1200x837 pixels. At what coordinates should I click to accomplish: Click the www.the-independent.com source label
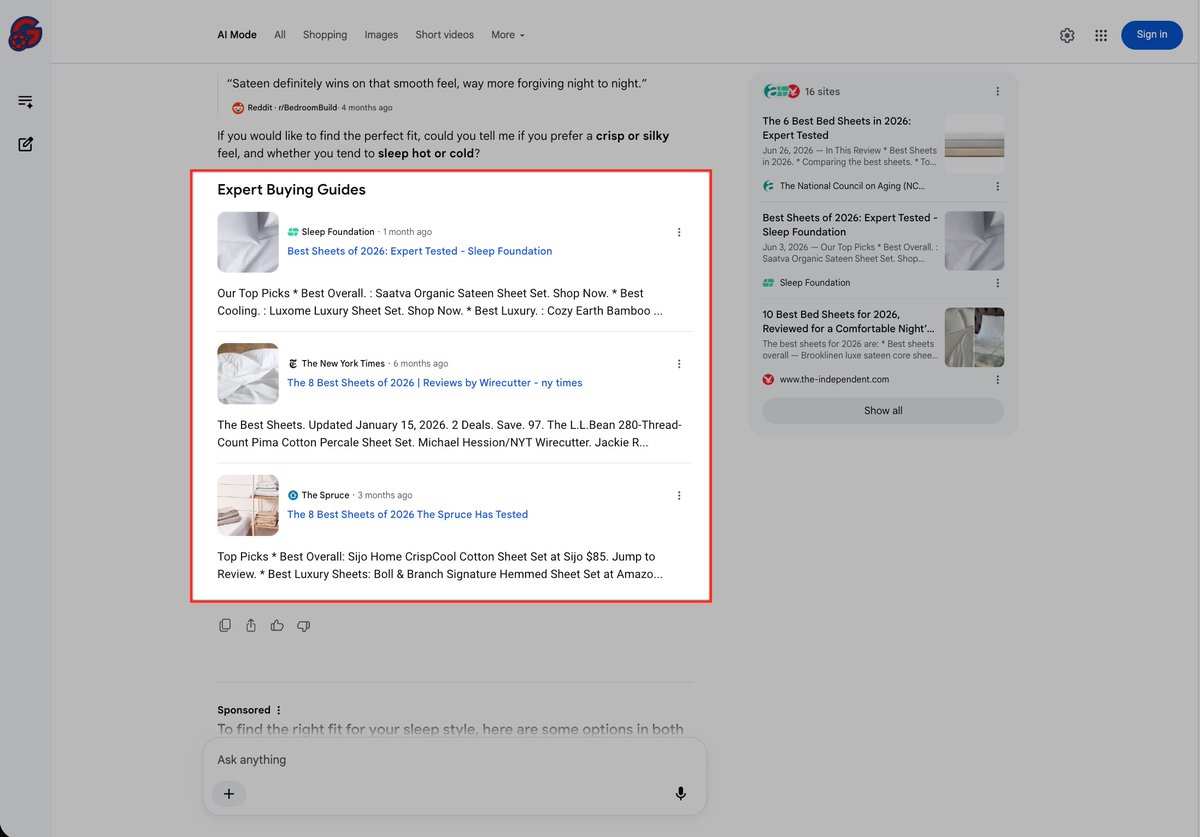[x=834, y=380]
